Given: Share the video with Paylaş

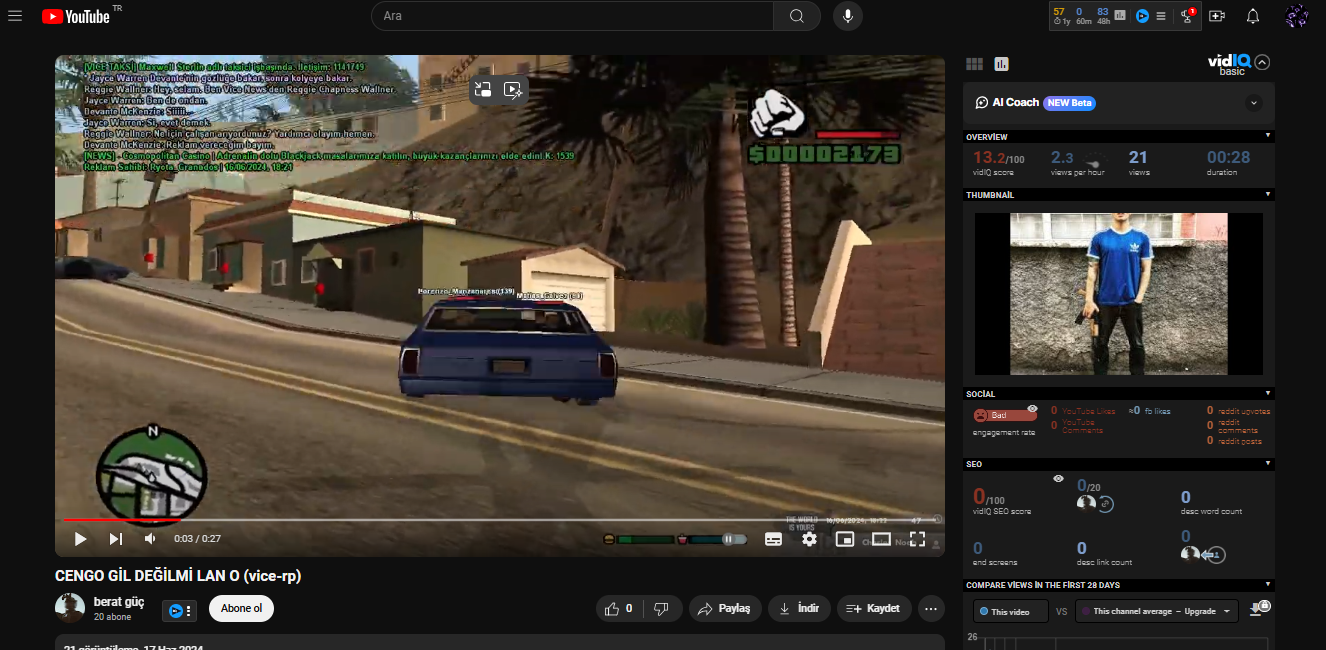Looking at the screenshot, I should [x=725, y=608].
